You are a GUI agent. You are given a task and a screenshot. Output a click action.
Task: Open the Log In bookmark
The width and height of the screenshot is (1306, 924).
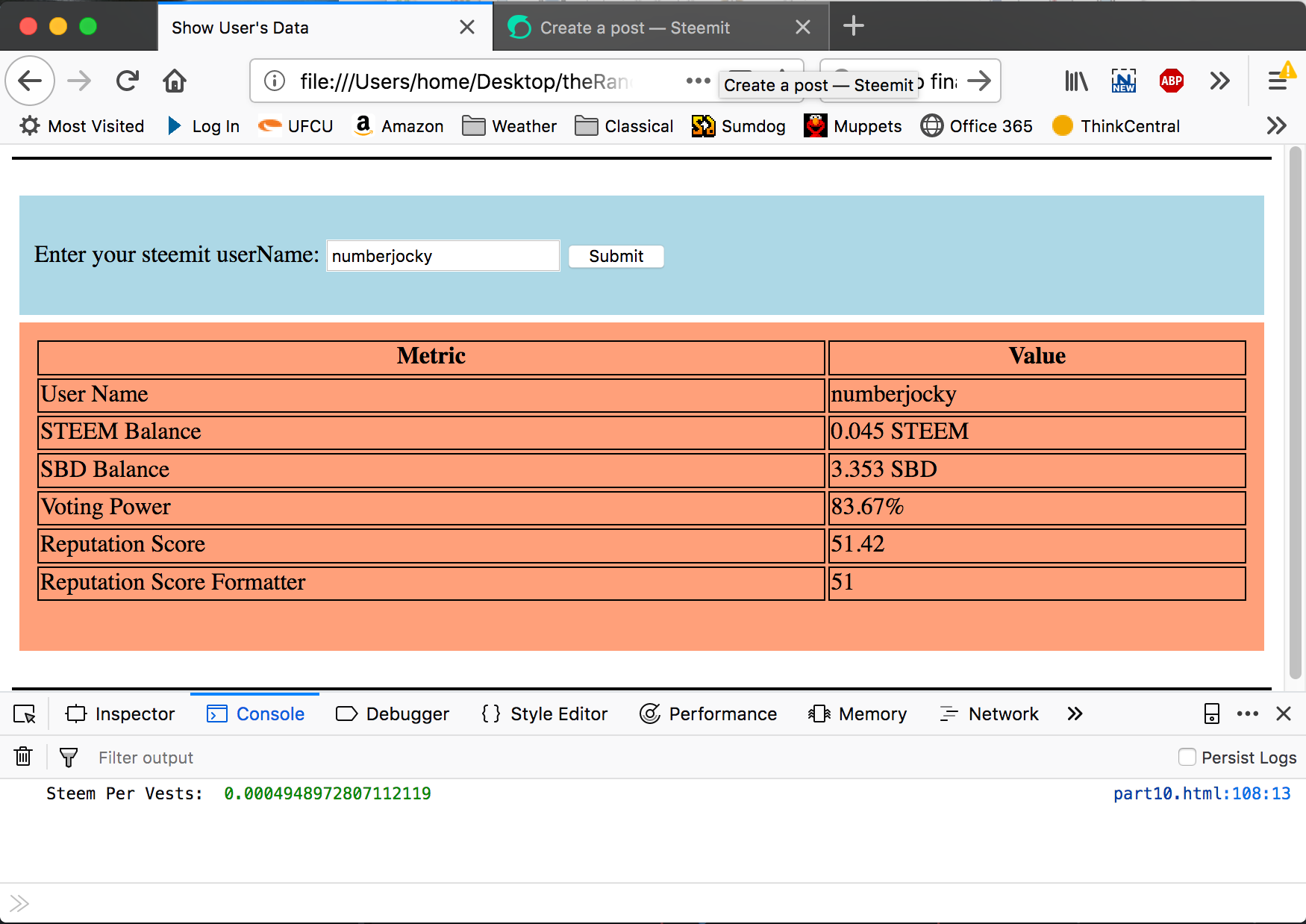[x=203, y=126]
